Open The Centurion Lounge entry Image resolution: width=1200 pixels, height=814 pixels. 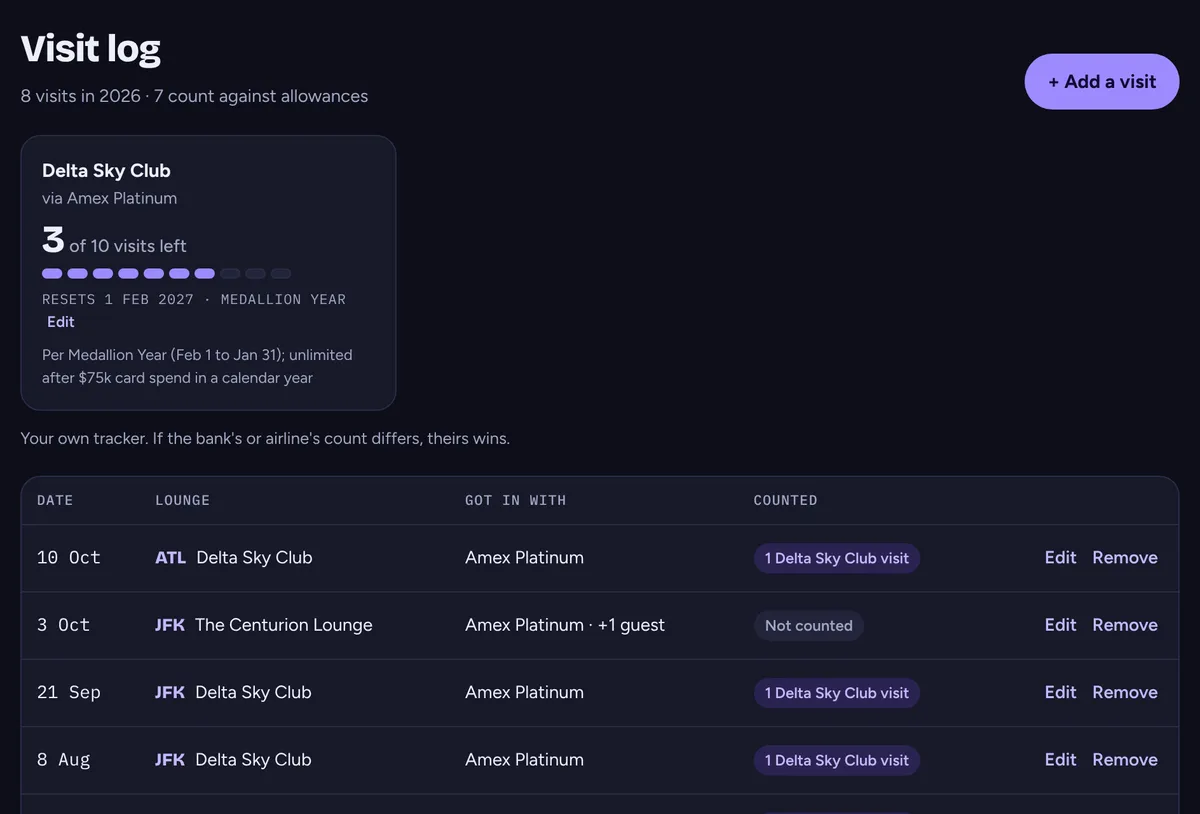(283, 625)
